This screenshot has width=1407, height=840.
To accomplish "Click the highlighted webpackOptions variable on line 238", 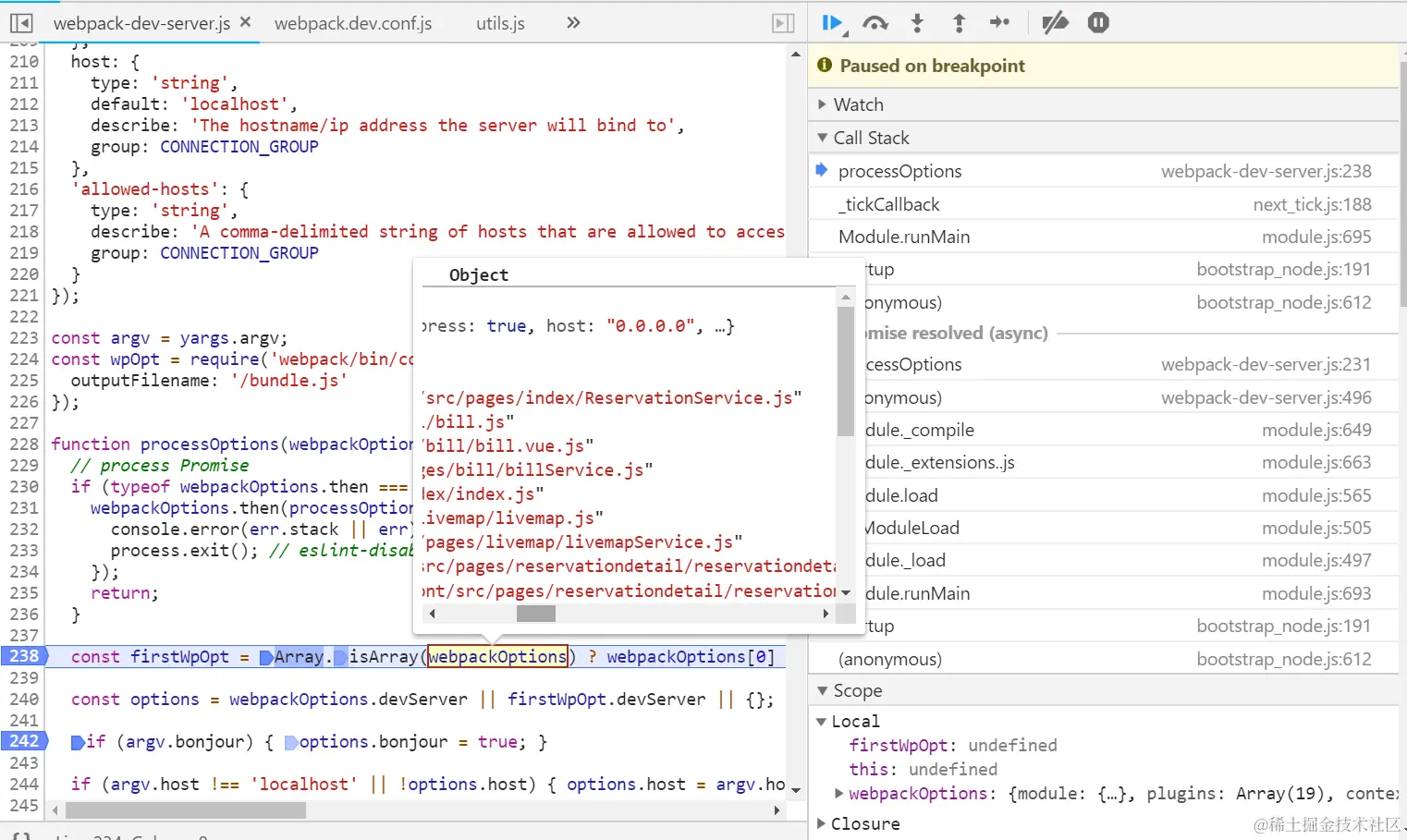I will (497, 656).
